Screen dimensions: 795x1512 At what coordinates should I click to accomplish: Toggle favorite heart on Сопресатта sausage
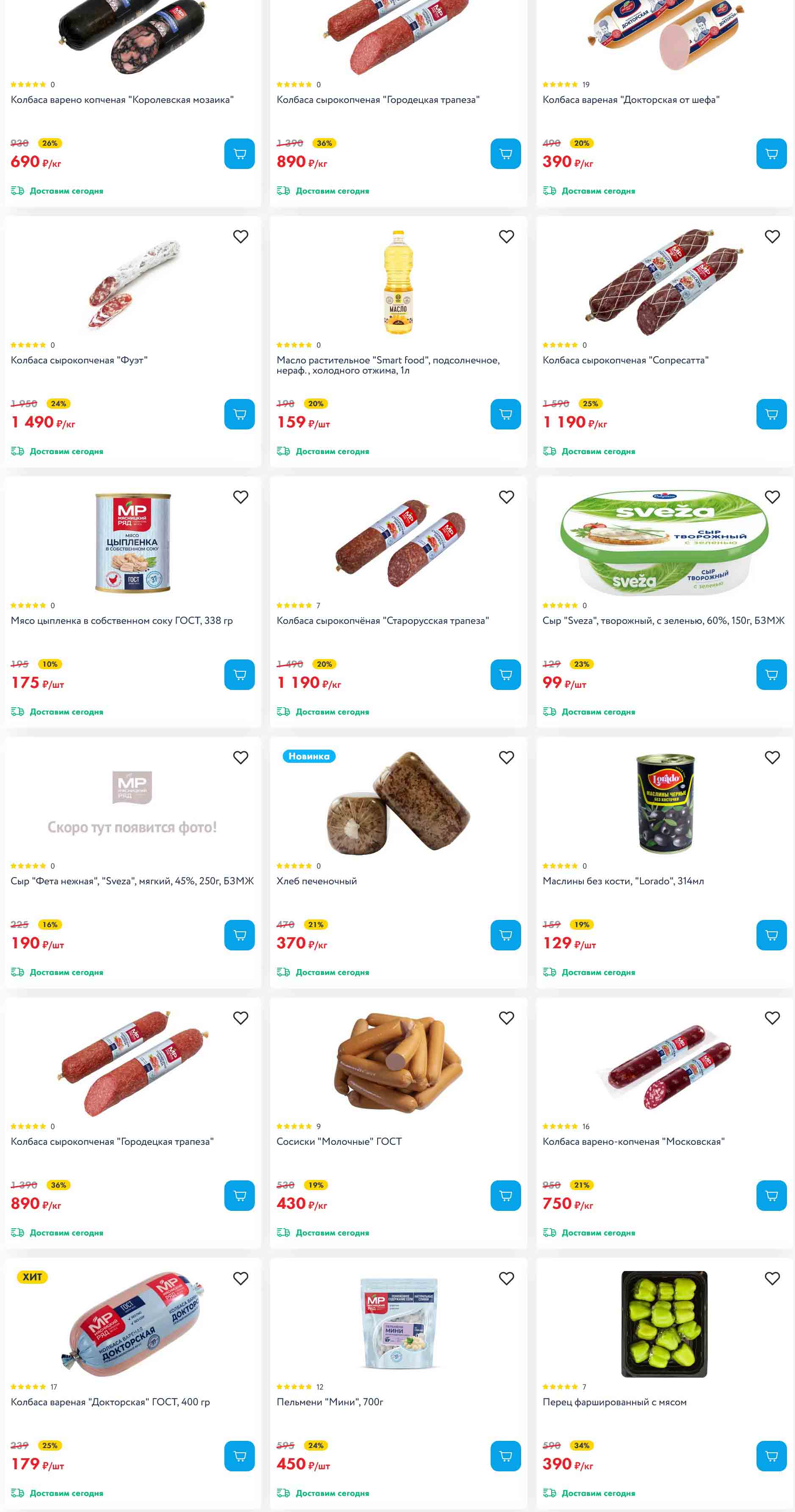(x=772, y=237)
